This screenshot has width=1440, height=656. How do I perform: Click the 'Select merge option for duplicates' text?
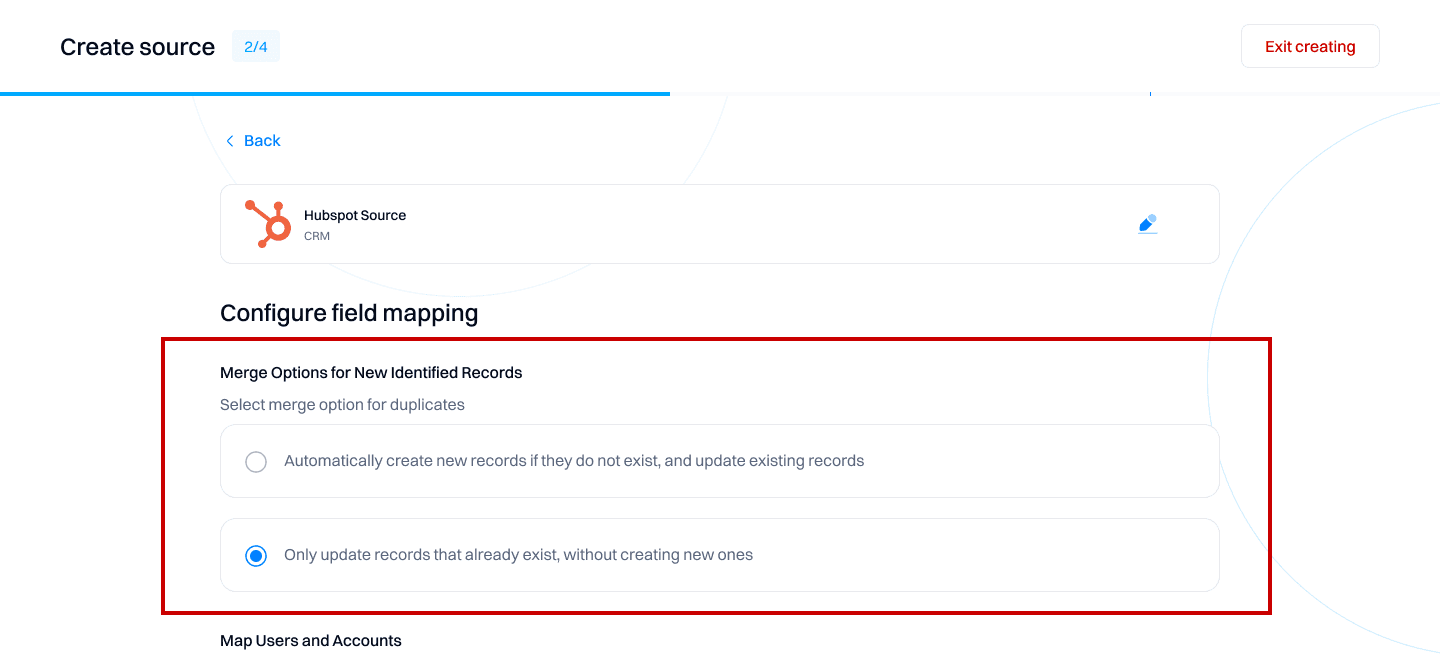(x=342, y=405)
